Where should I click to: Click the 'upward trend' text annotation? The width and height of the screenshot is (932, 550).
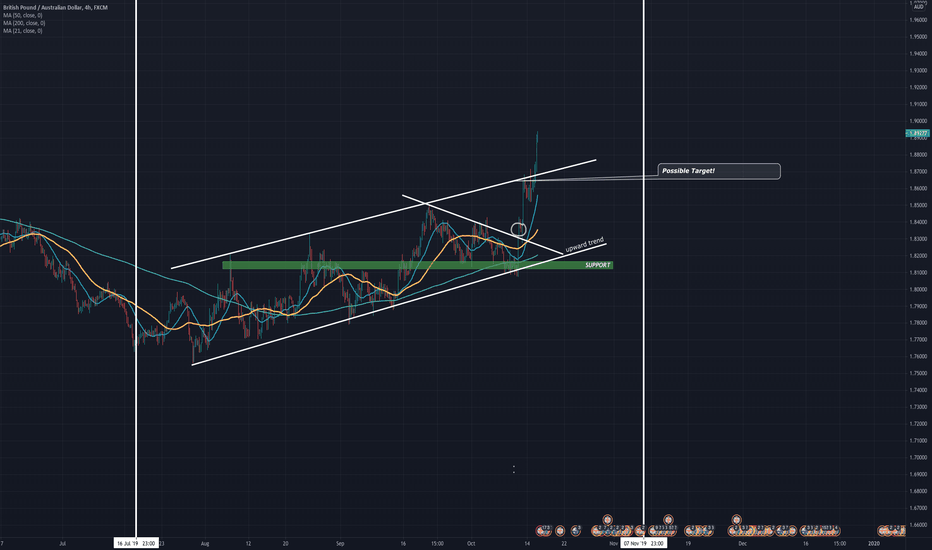tap(584, 244)
